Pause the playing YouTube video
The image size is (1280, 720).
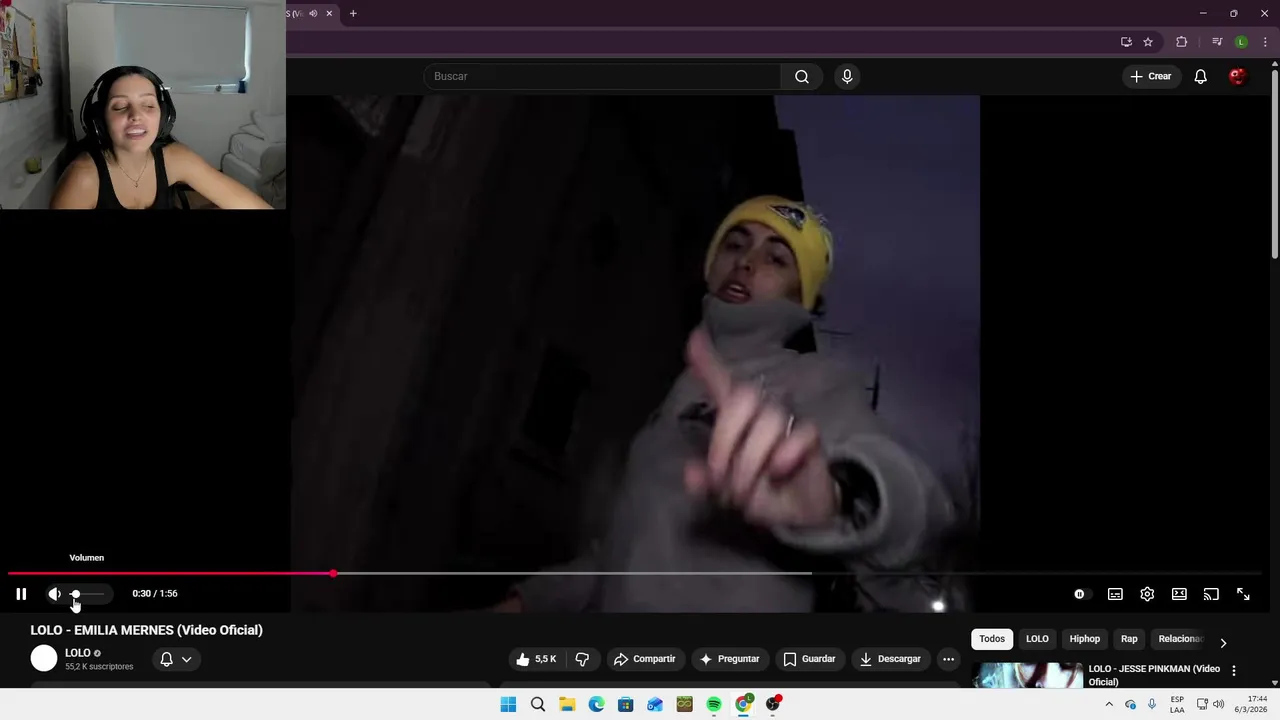21,594
